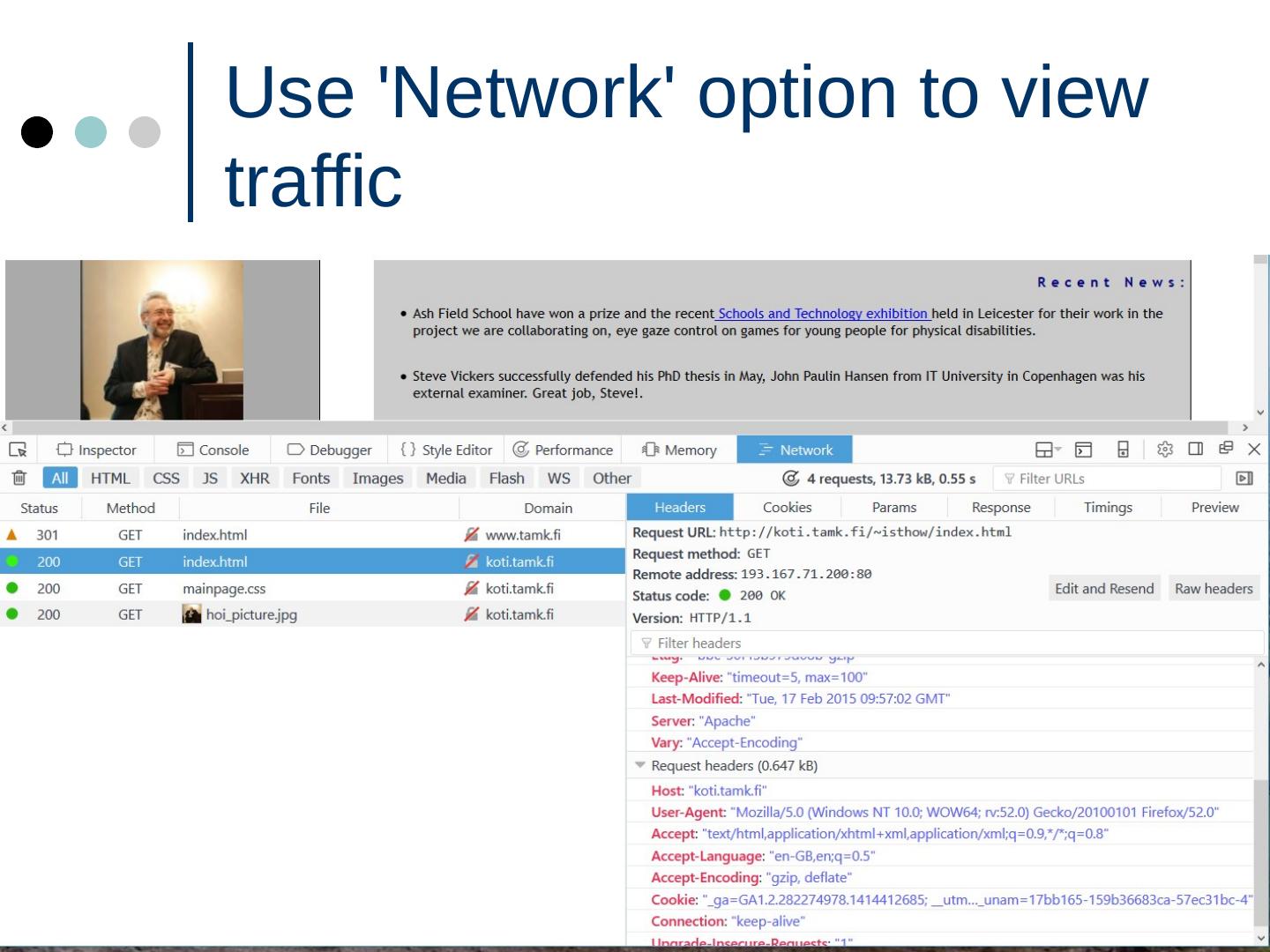This screenshot has width=1270, height=952.
Task: Toggle the XHR request filter
Action: coord(255,478)
